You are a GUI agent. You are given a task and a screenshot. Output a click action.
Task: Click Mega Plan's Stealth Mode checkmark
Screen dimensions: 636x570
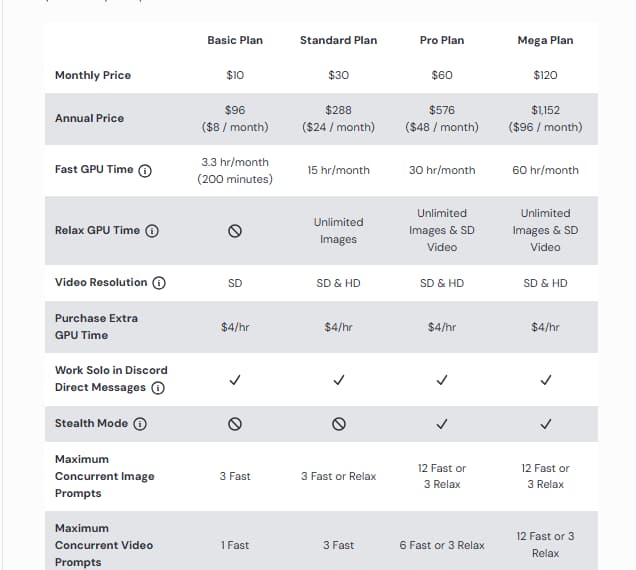(x=545, y=424)
